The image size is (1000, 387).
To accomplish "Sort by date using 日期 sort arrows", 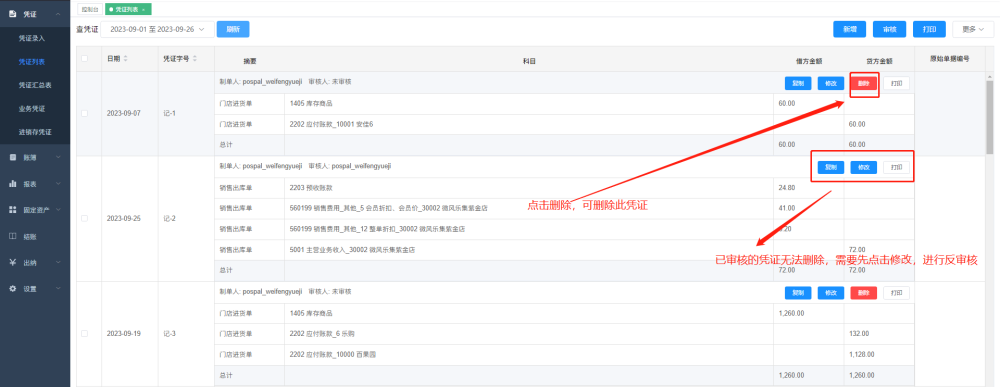I will point(126,59).
